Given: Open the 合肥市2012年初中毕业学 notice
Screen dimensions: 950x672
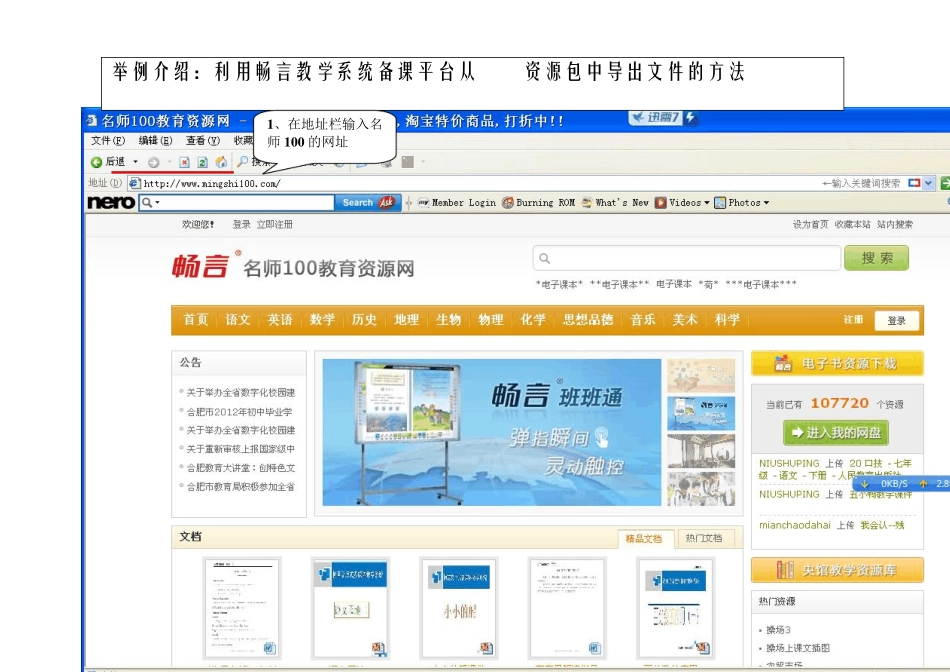Looking at the screenshot, I should [x=239, y=411].
